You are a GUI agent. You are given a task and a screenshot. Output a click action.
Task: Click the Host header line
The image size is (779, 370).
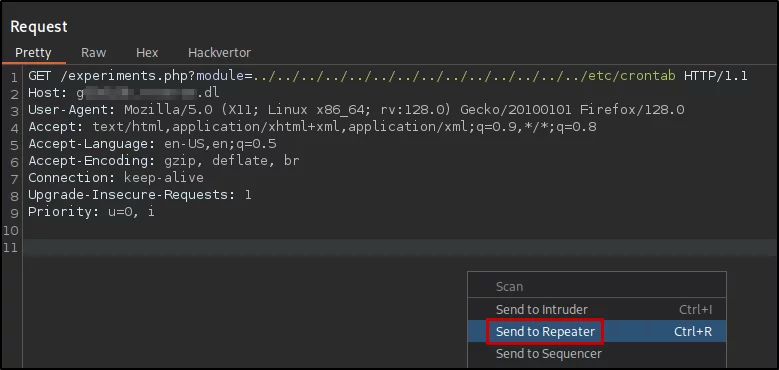pyautogui.click(x=124, y=93)
